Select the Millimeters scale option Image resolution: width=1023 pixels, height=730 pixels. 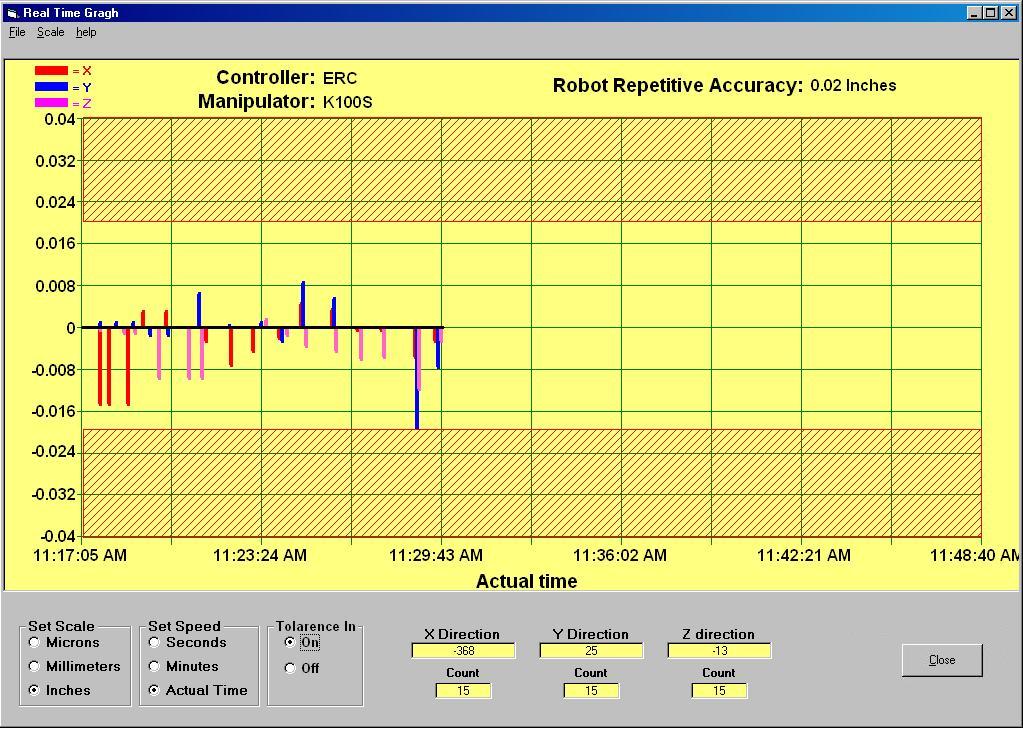point(35,667)
